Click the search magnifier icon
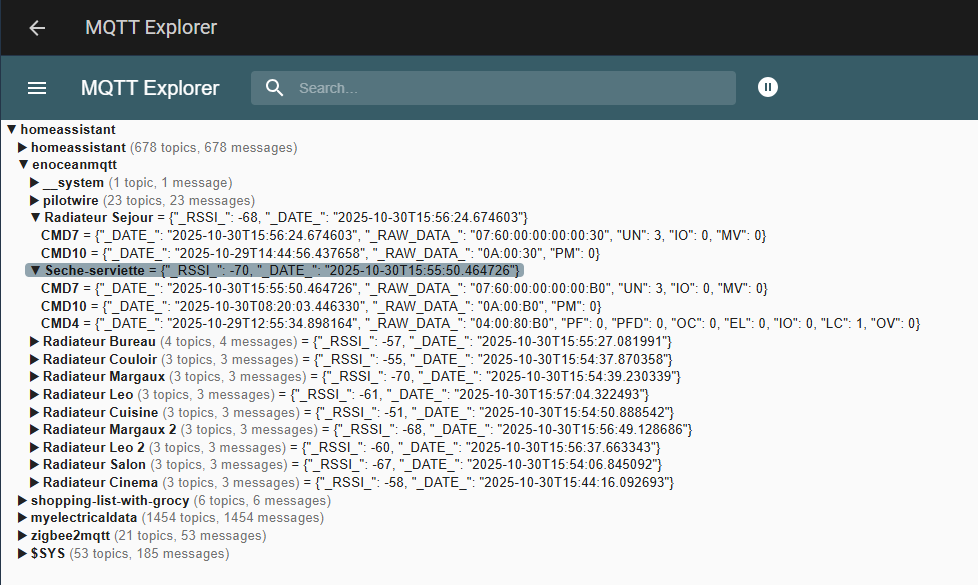Screen dimensions: 978x585 pyautogui.click(x=274, y=88)
